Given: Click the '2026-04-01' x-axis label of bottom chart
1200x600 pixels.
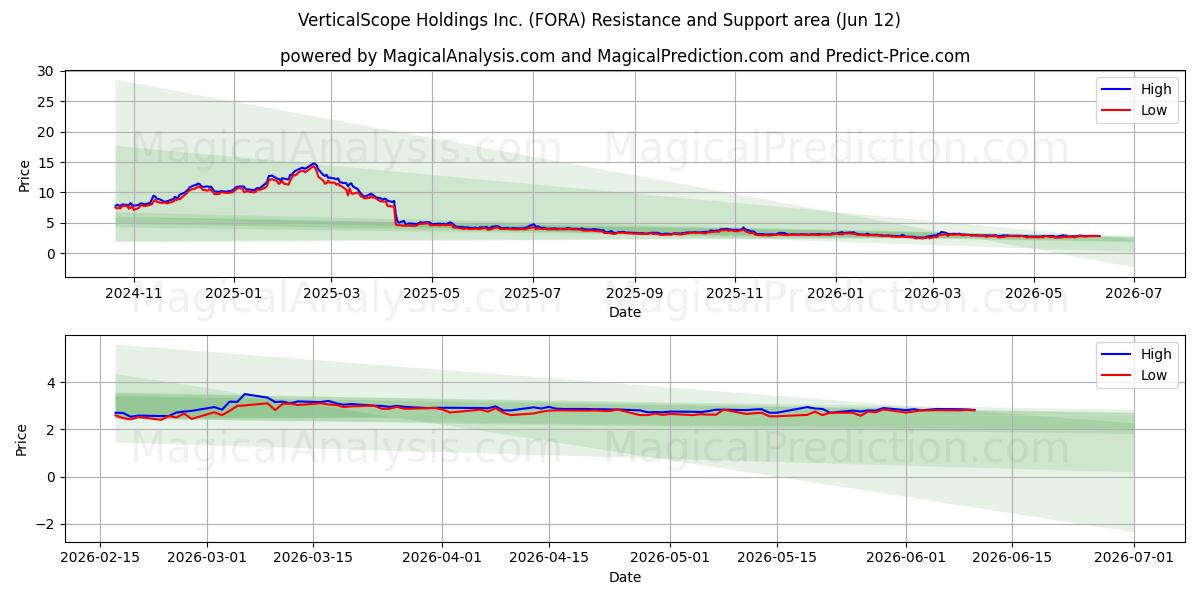Looking at the screenshot, I should tap(443, 557).
